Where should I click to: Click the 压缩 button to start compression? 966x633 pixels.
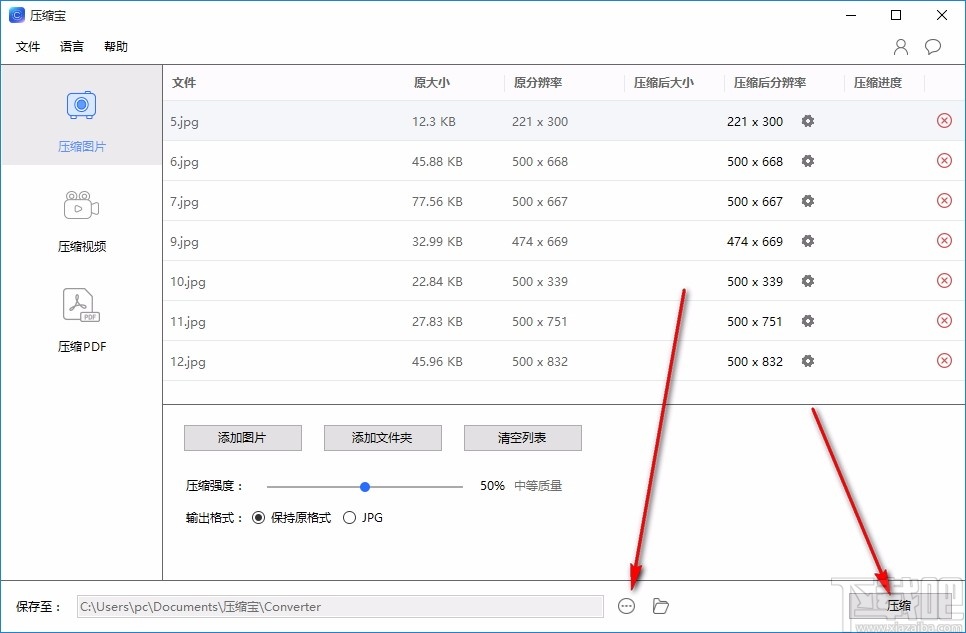tap(897, 605)
